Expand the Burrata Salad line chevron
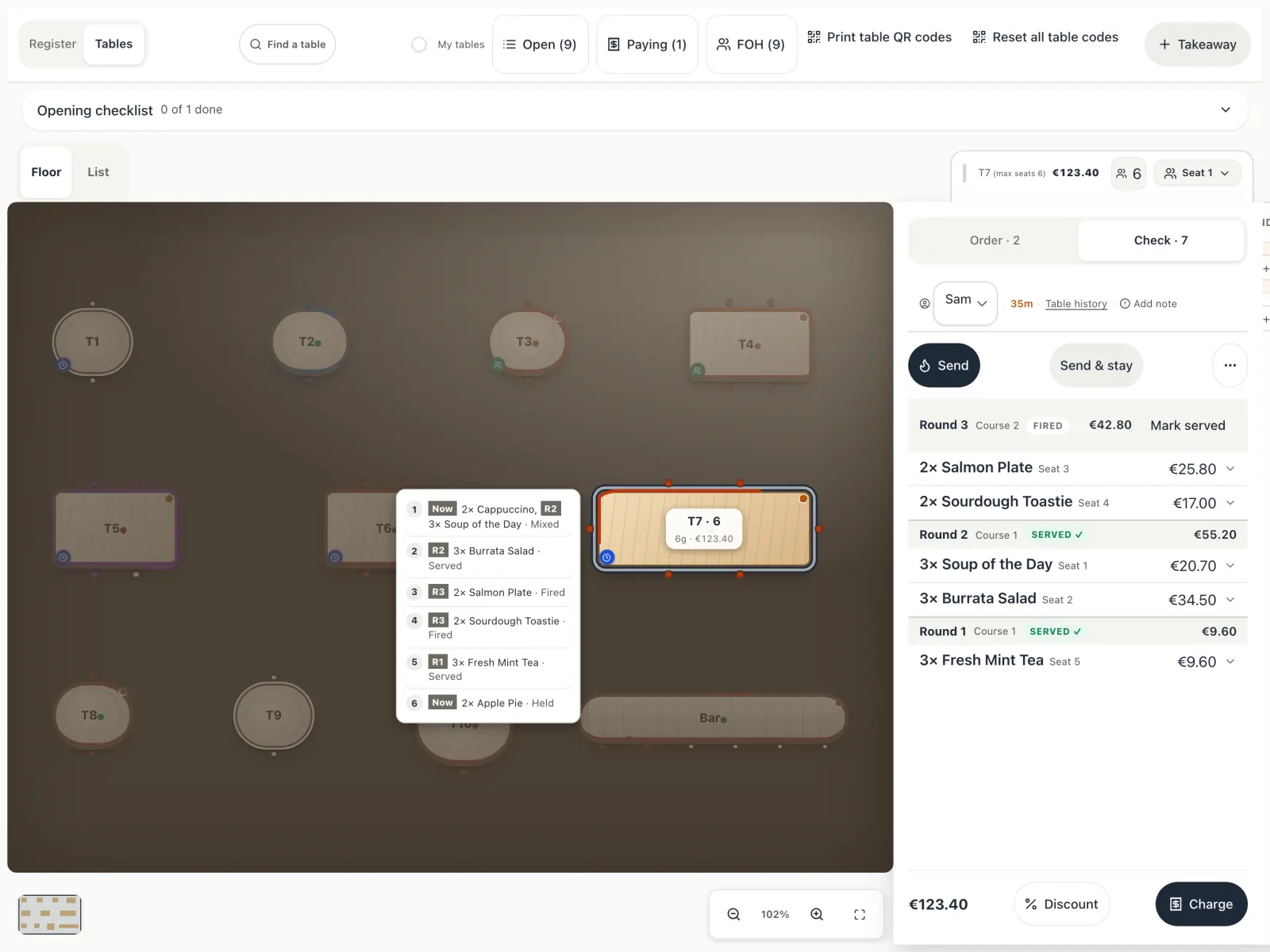Image resolution: width=1270 pixels, height=952 pixels. [x=1230, y=600]
